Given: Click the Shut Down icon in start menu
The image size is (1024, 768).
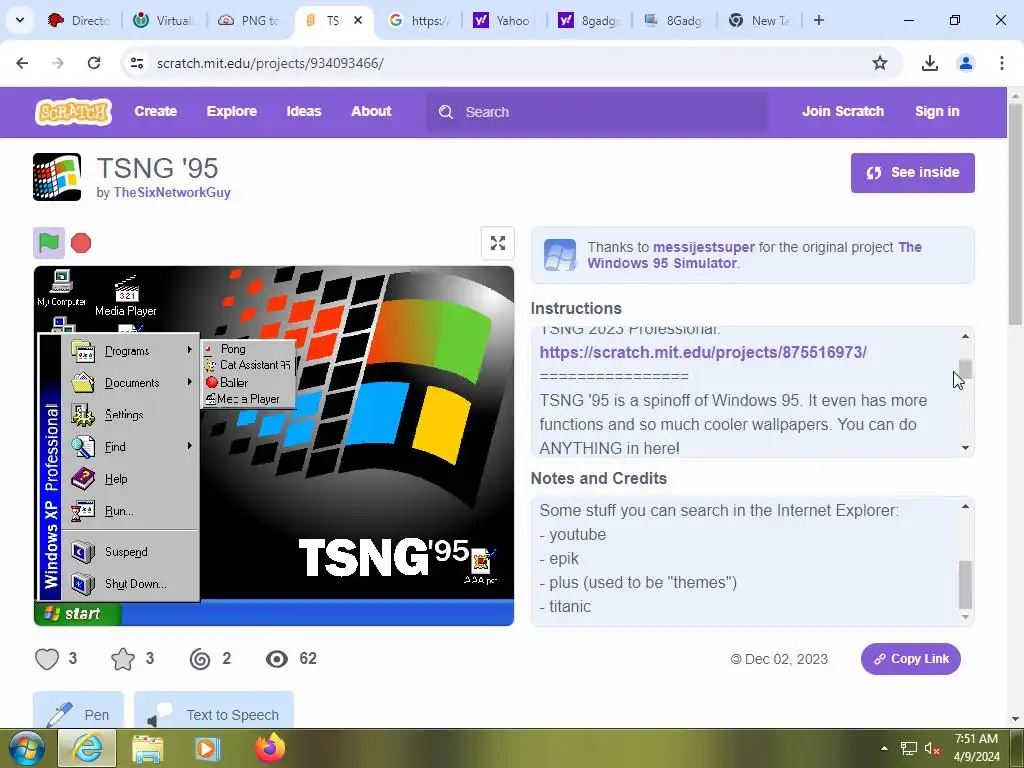Looking at the screenshot, I should coord(83,583).
